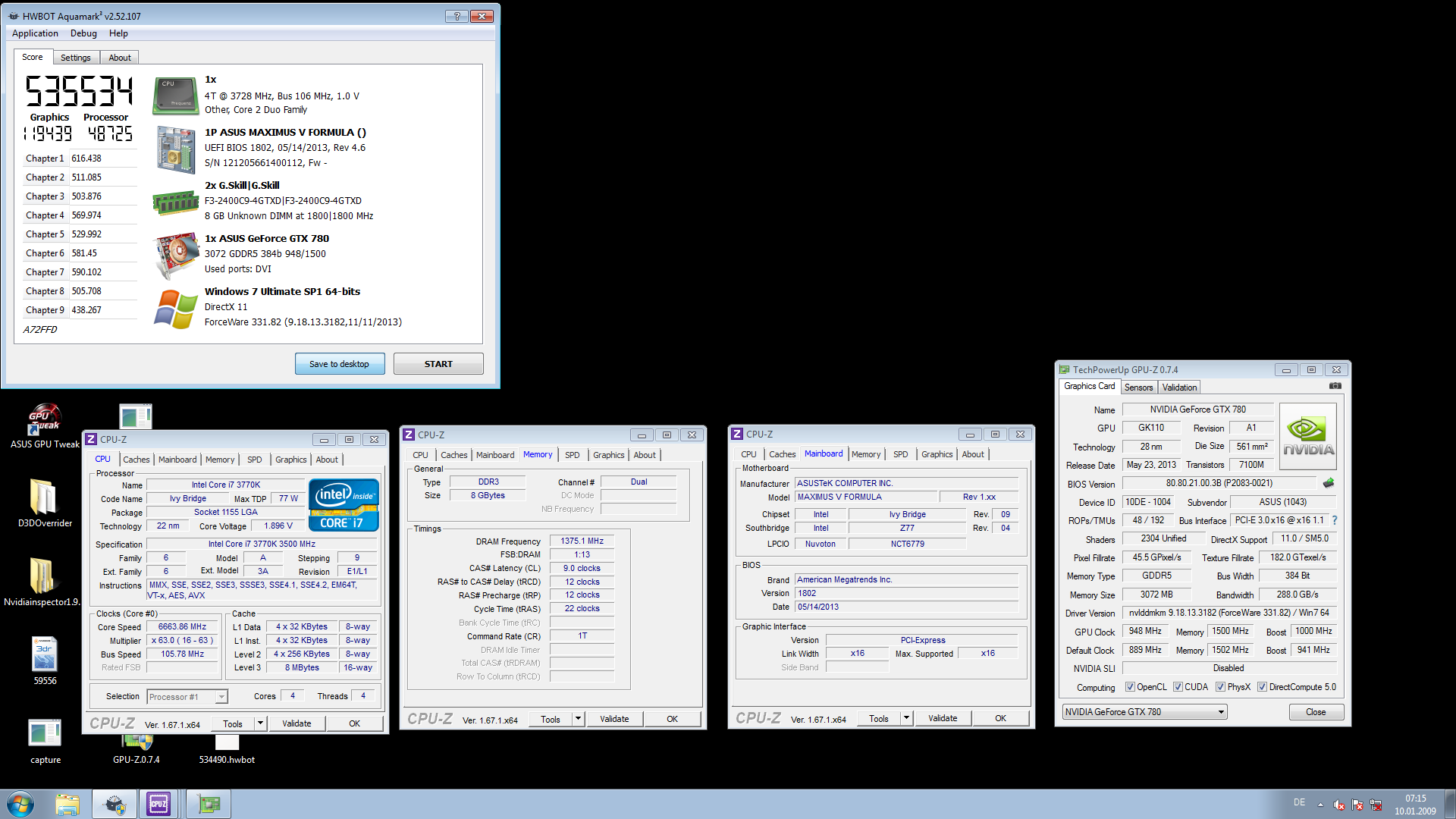Toggle the PhysX checkbox in GPU-Z
The width and height of the screenshot is (1456, 819).
[1220, 687]
